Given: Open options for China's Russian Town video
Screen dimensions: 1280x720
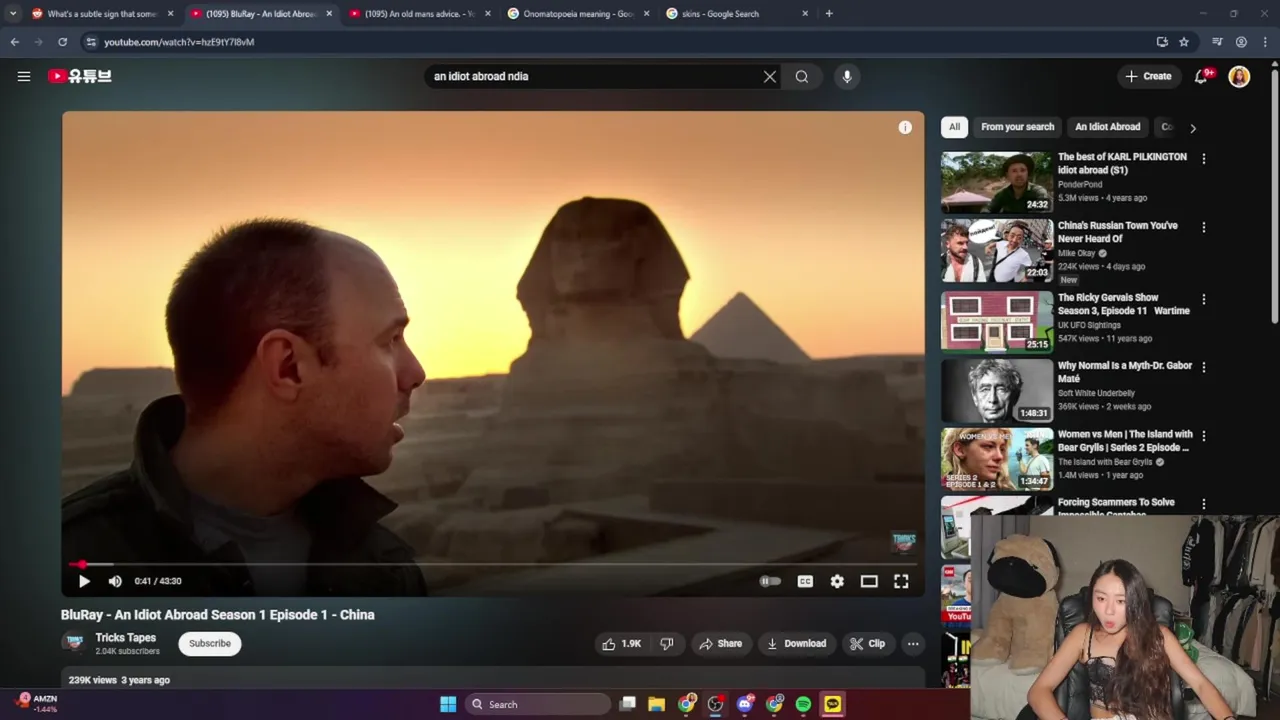Looking at the screenshot, I should (1203, 227).
